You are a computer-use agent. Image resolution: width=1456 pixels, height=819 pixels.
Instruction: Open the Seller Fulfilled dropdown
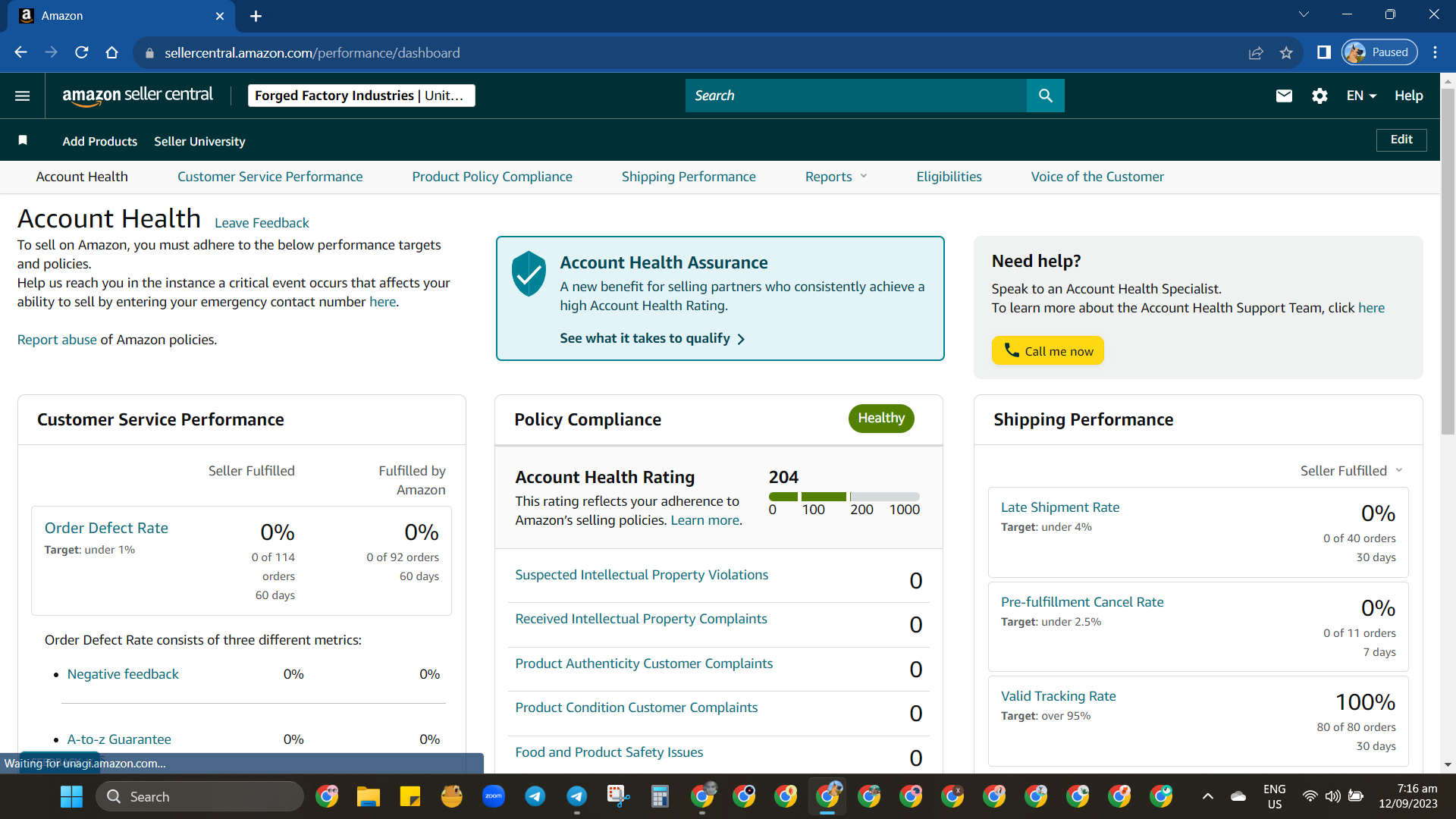click(x=1351, y=471)
